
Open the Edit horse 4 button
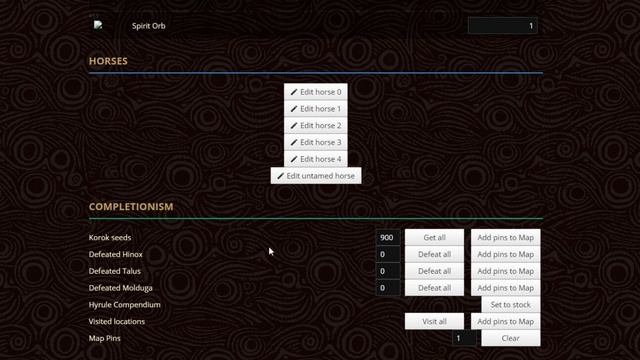tap(316, 159)
